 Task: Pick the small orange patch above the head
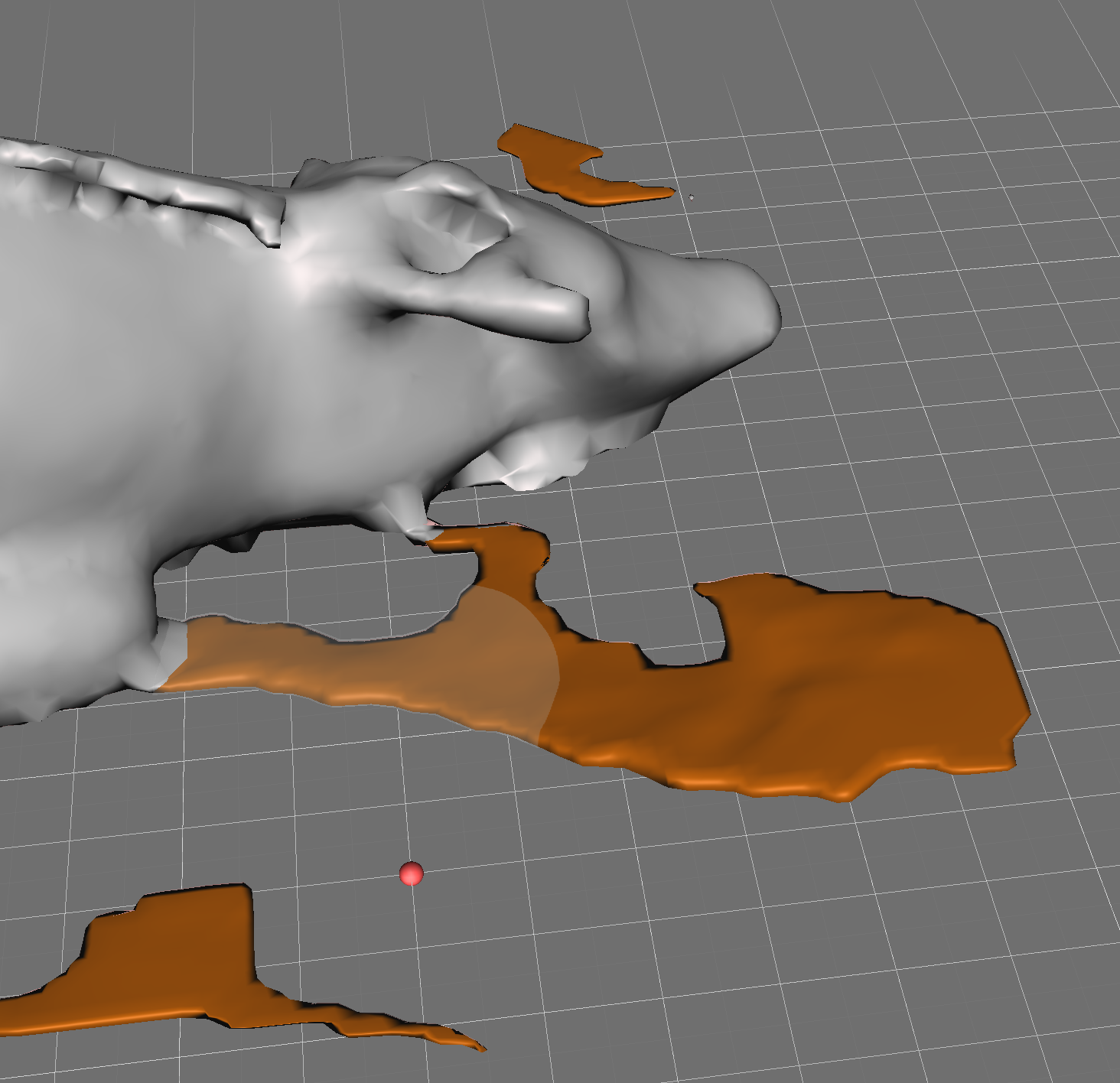tap(585, 166)
